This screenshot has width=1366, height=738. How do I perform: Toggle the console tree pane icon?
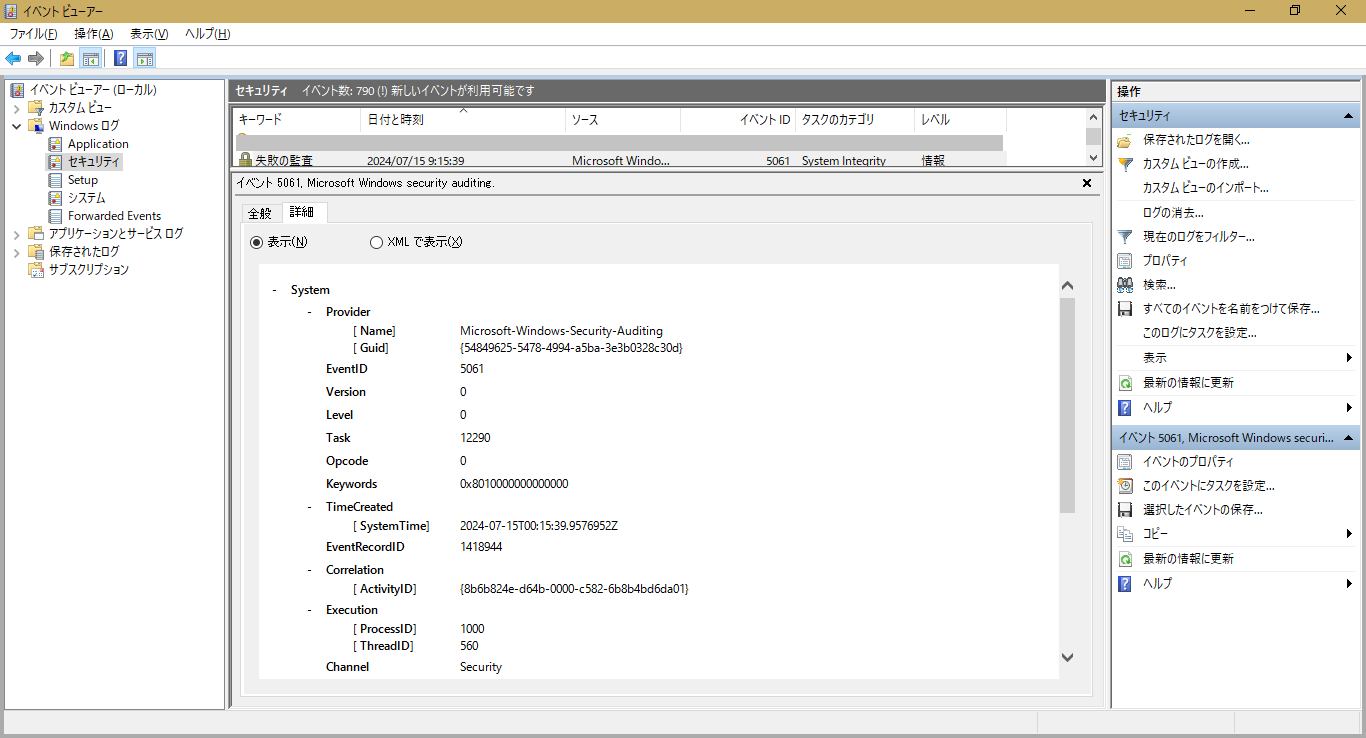91,58
